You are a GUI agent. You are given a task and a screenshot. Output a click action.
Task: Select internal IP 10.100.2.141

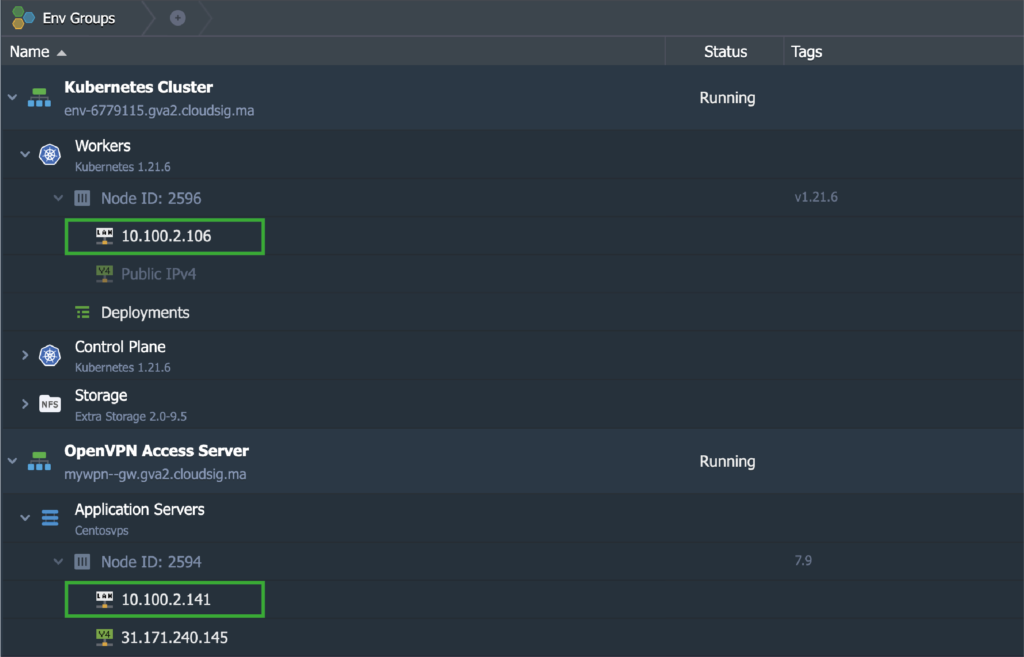point(166,600)
